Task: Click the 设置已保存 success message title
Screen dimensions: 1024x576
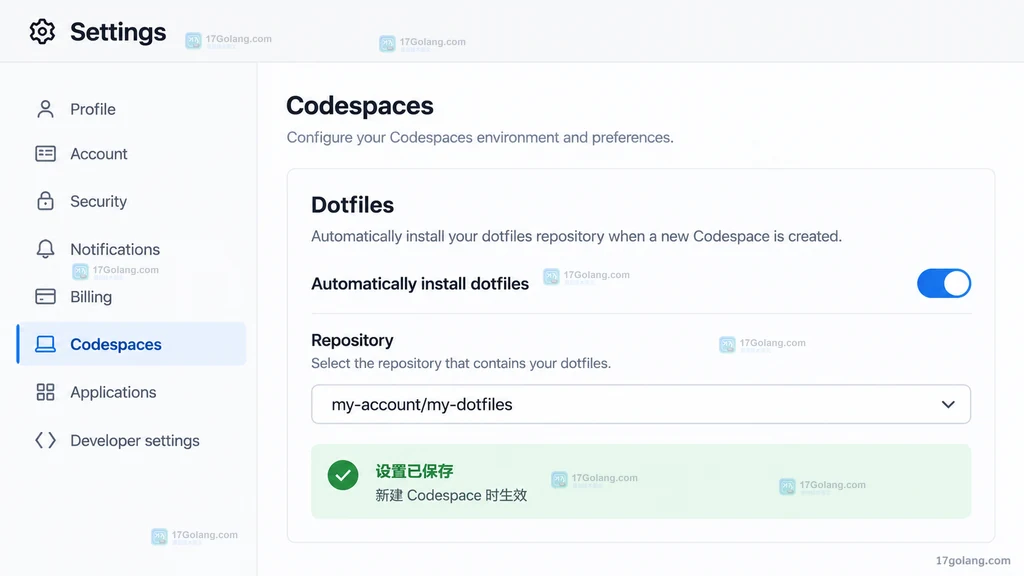Action: (414, 472)
